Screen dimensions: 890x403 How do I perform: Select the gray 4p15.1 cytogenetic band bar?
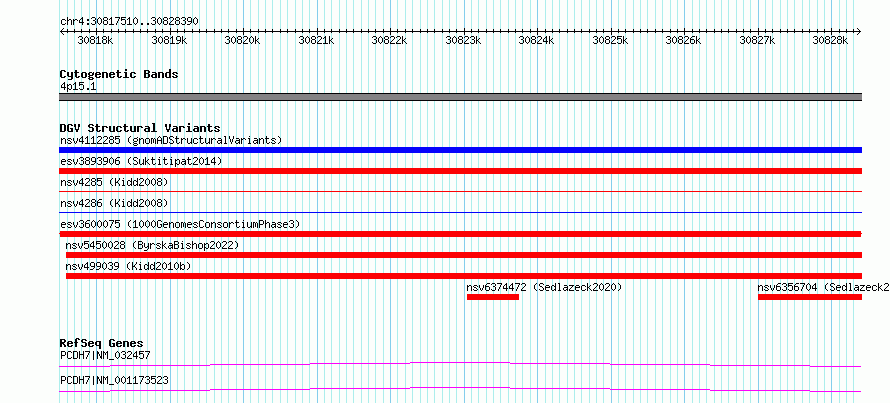(x=460, y=97)
